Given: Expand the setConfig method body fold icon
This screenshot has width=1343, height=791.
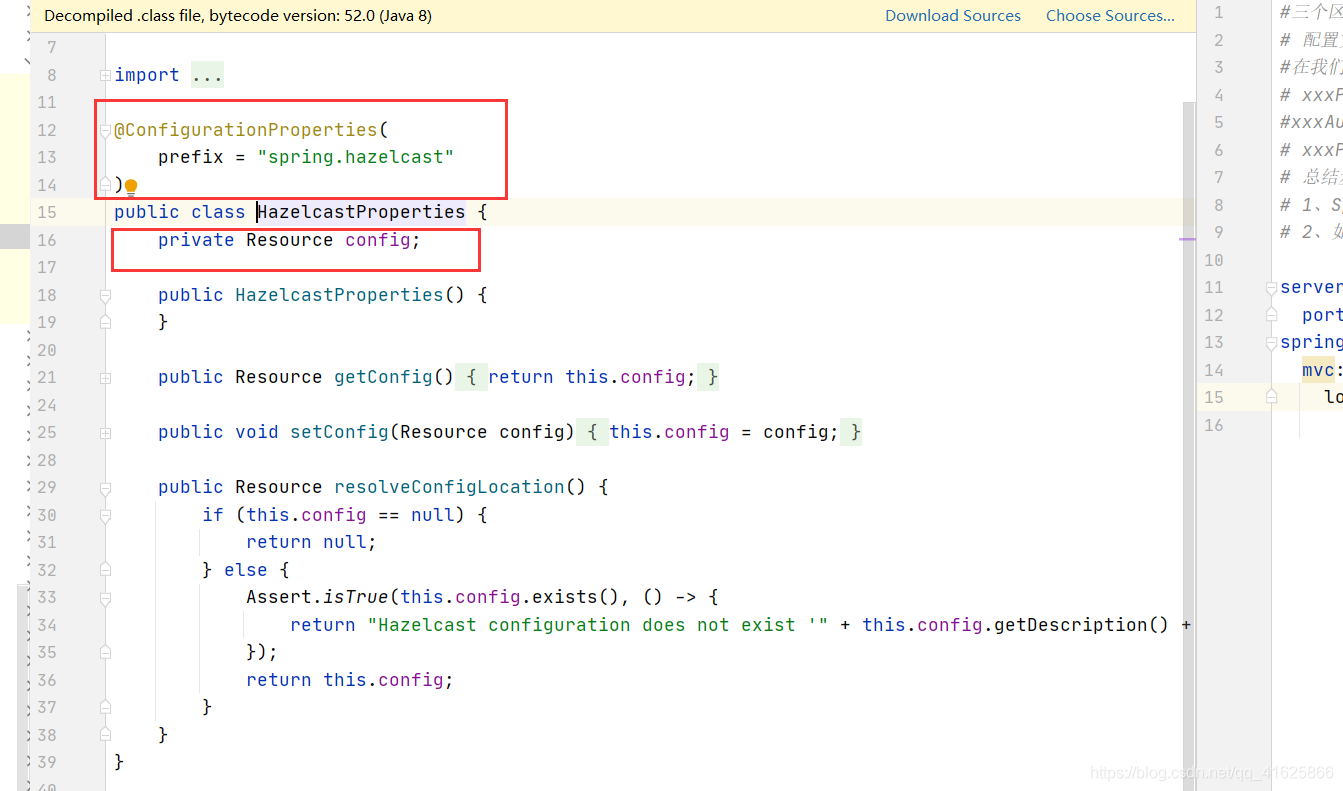Looking at the screenshot, I should pos(104,432).
